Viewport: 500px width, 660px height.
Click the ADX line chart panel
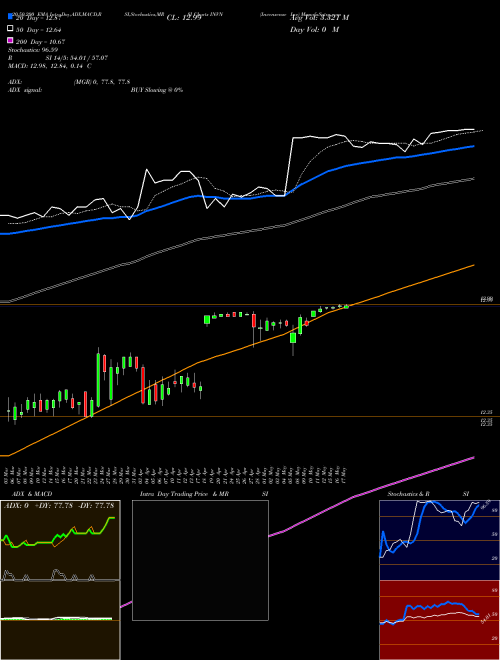coord(60,540)
